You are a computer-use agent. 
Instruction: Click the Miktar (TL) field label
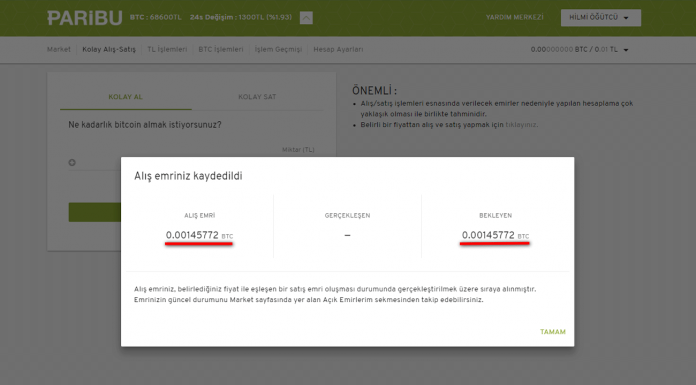298,150
